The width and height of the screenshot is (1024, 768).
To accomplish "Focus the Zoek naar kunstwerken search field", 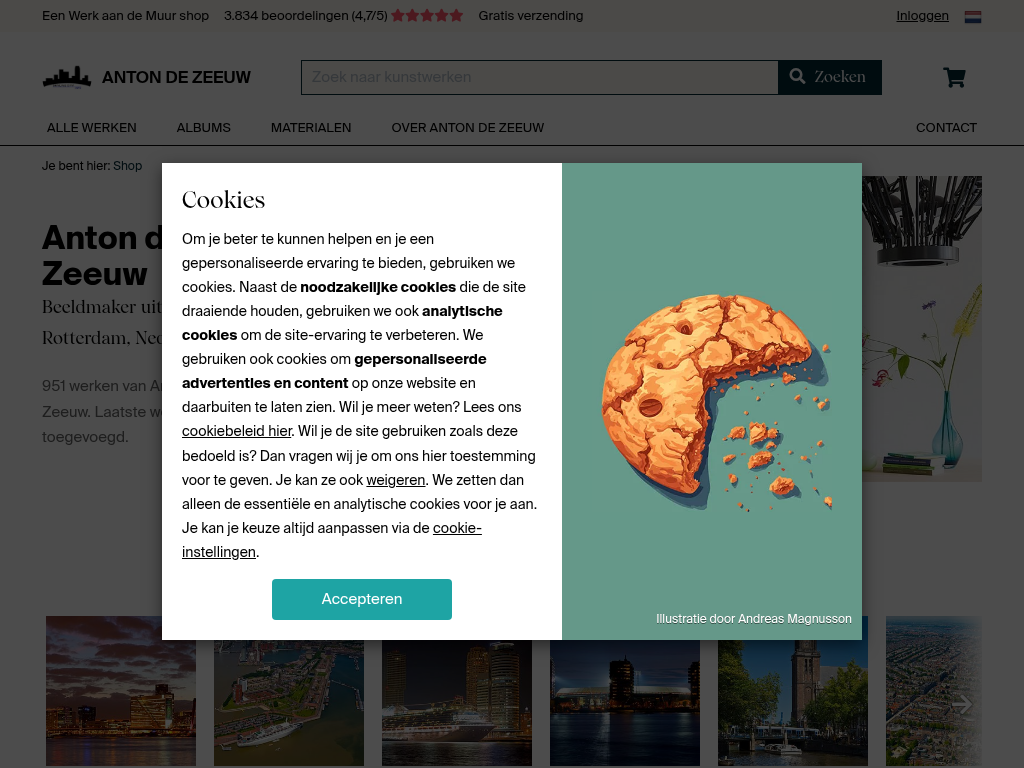I will (x=539, y=77).
